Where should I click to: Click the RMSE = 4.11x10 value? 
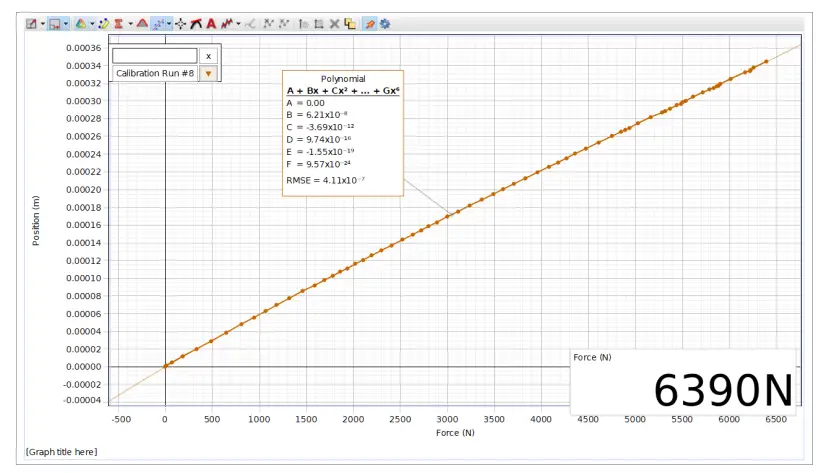coord(326,180)
